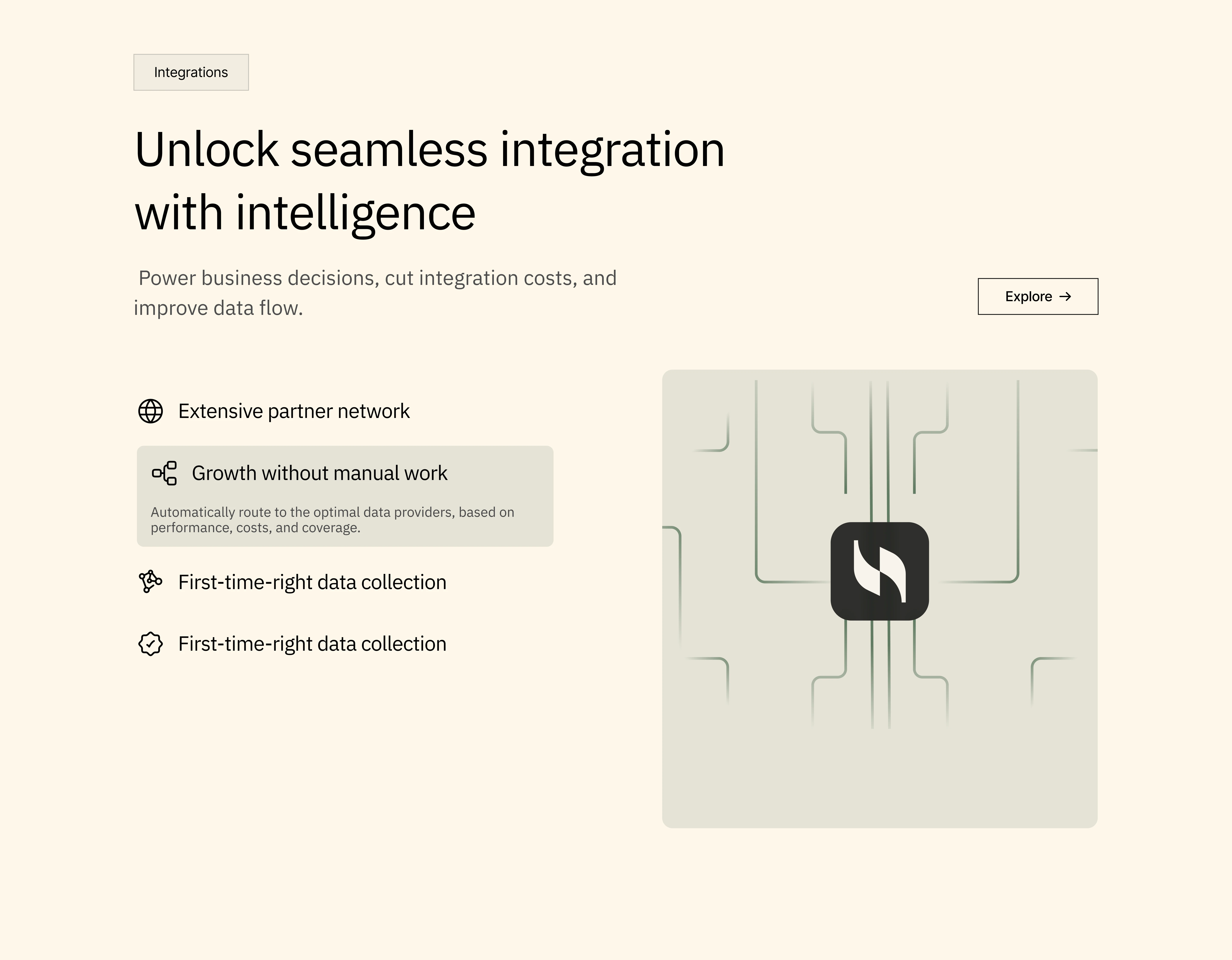1232x960 pixels.
Task: Click the blank lower area of the illustration card
Action: pos(880,778)
